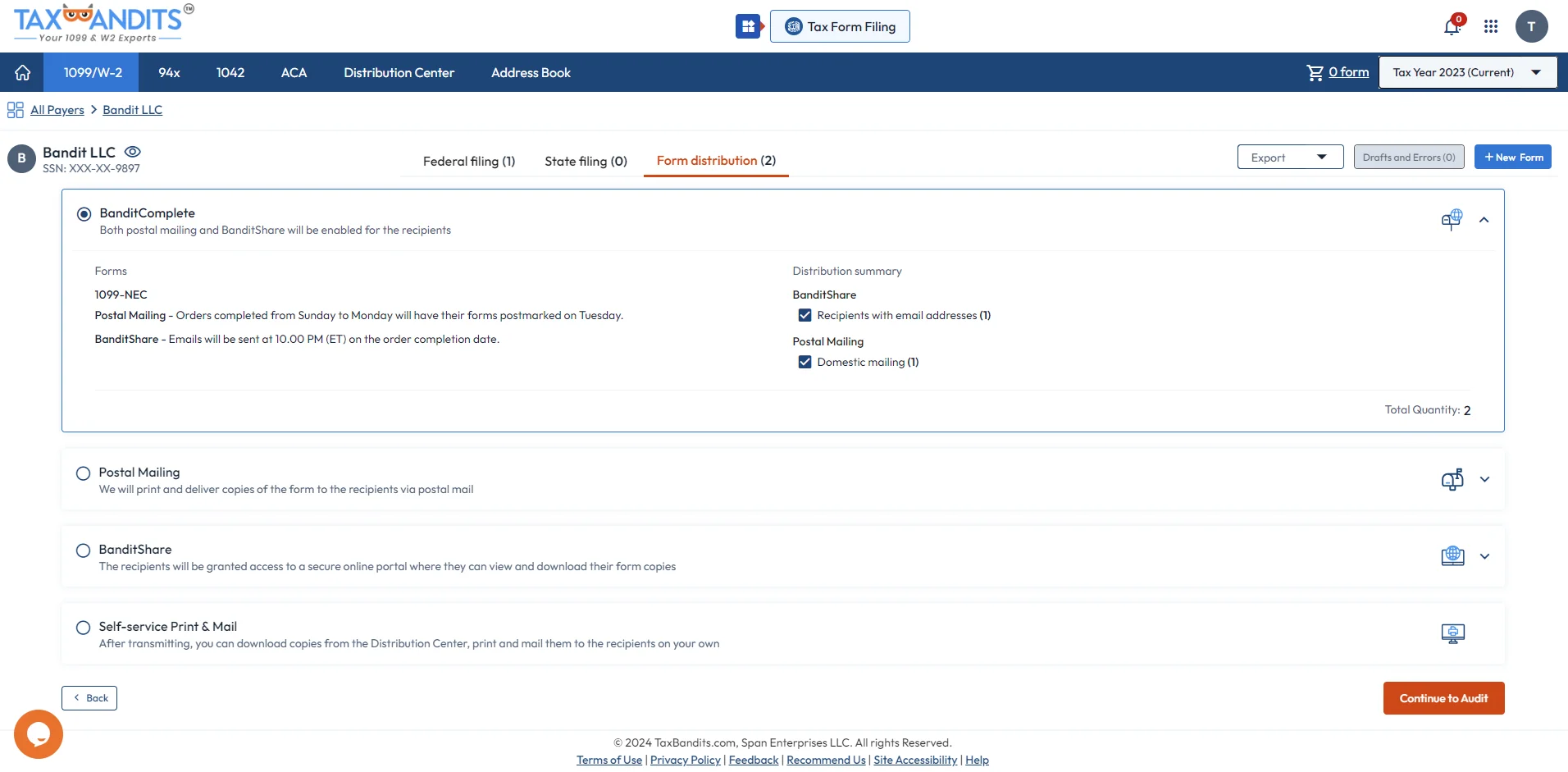Click the Self-service Print monitor icon
This screenshot has width=1568, height=772.
1452,633
